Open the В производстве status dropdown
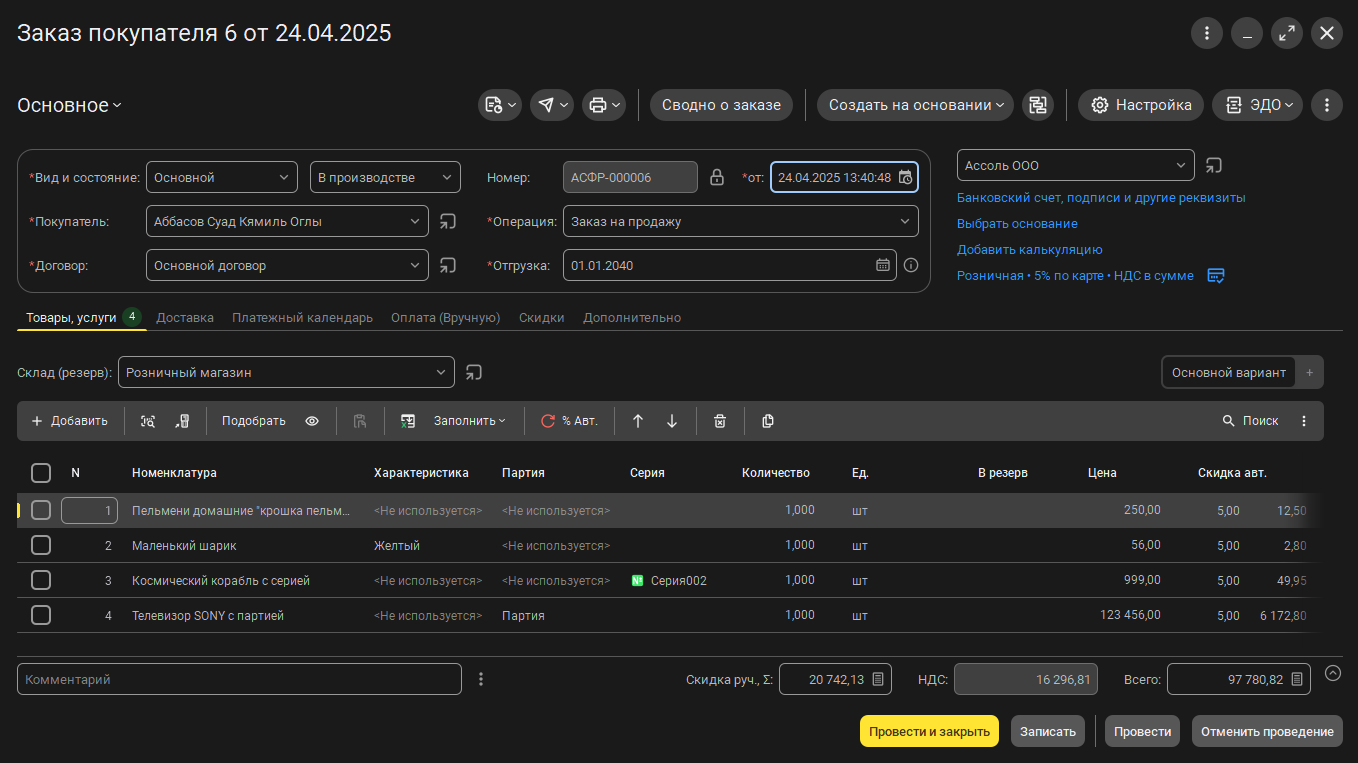 pyautogui.click(x=446, y=178)
